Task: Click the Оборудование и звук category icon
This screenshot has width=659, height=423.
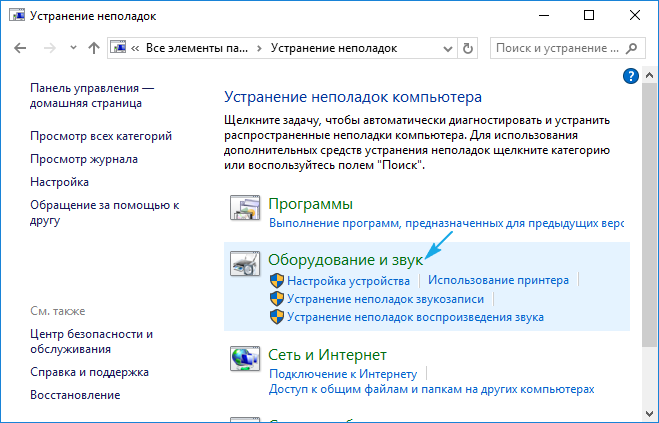Action: 245,264
